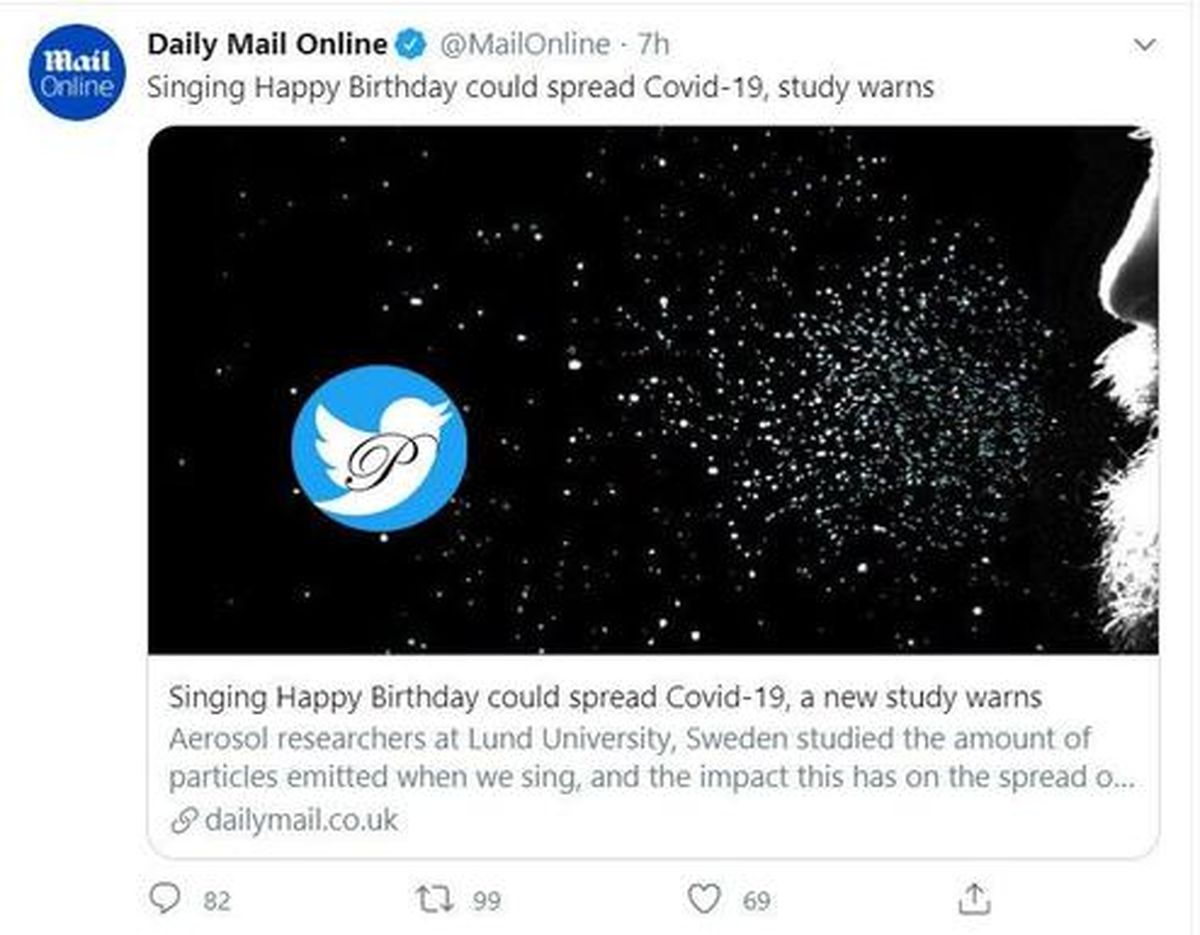
Task: Open the aerosol particles article image
Action: (760, 390)
